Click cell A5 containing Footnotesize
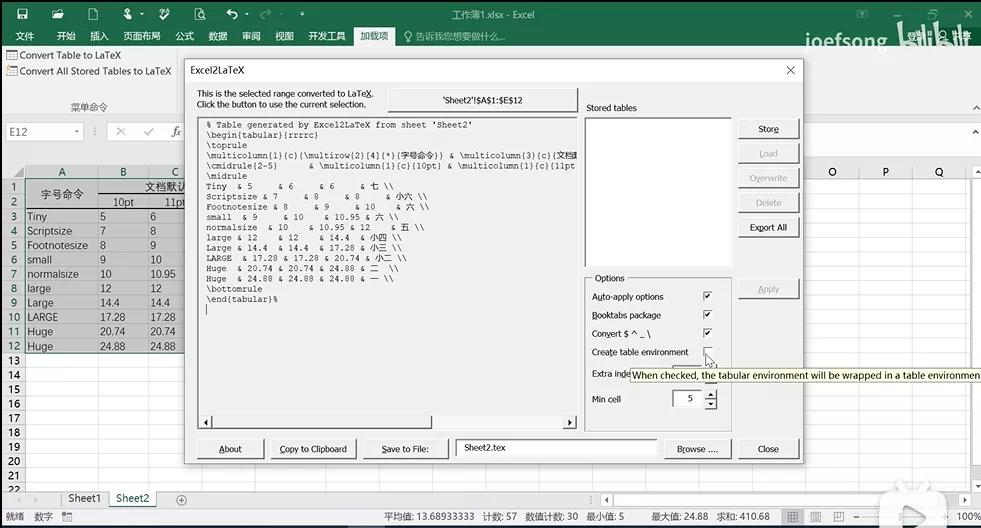The height and width of the screenshot is (528, 981). 62,245
